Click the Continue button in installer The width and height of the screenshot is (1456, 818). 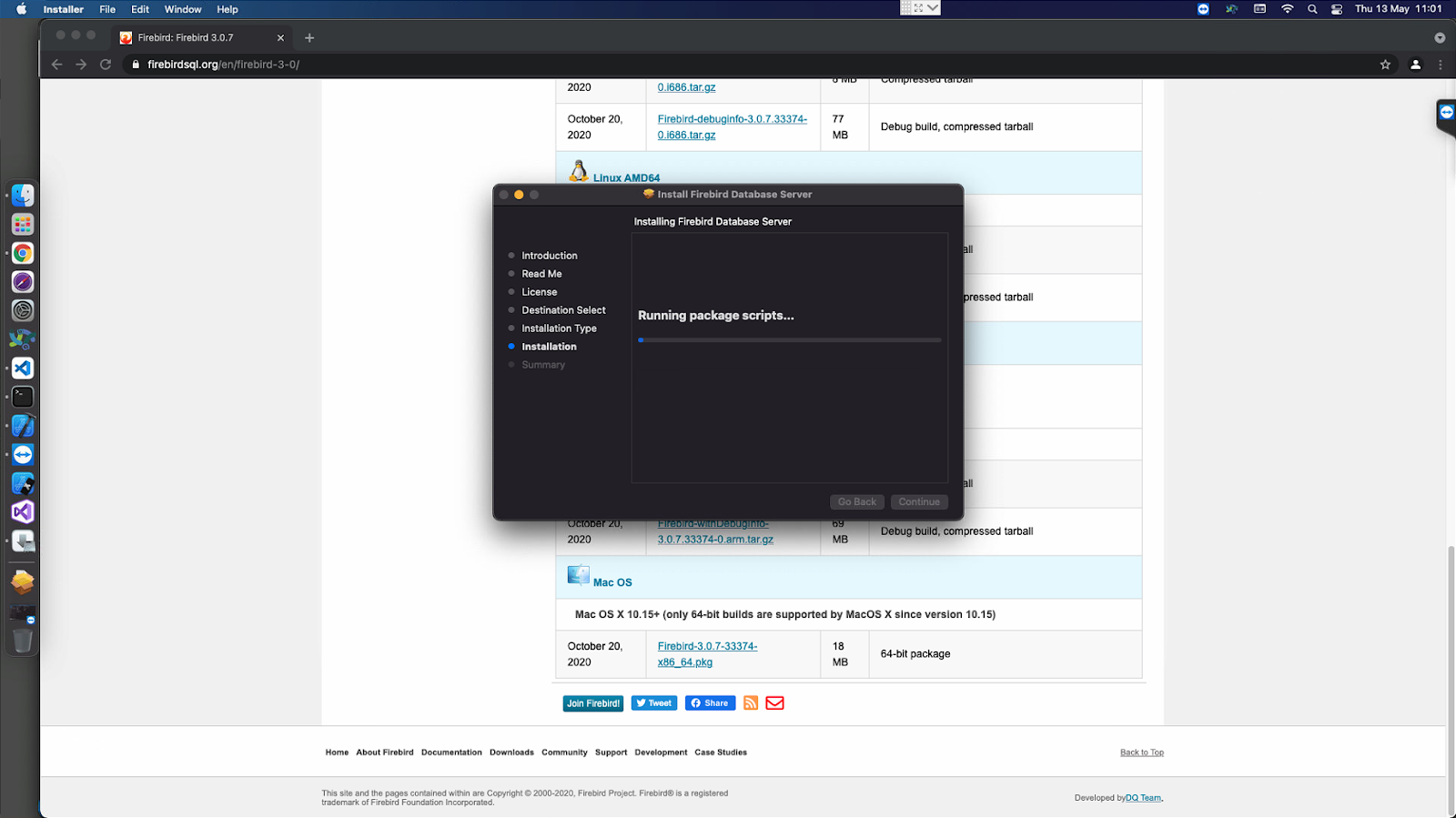click(x=919, y=502)
